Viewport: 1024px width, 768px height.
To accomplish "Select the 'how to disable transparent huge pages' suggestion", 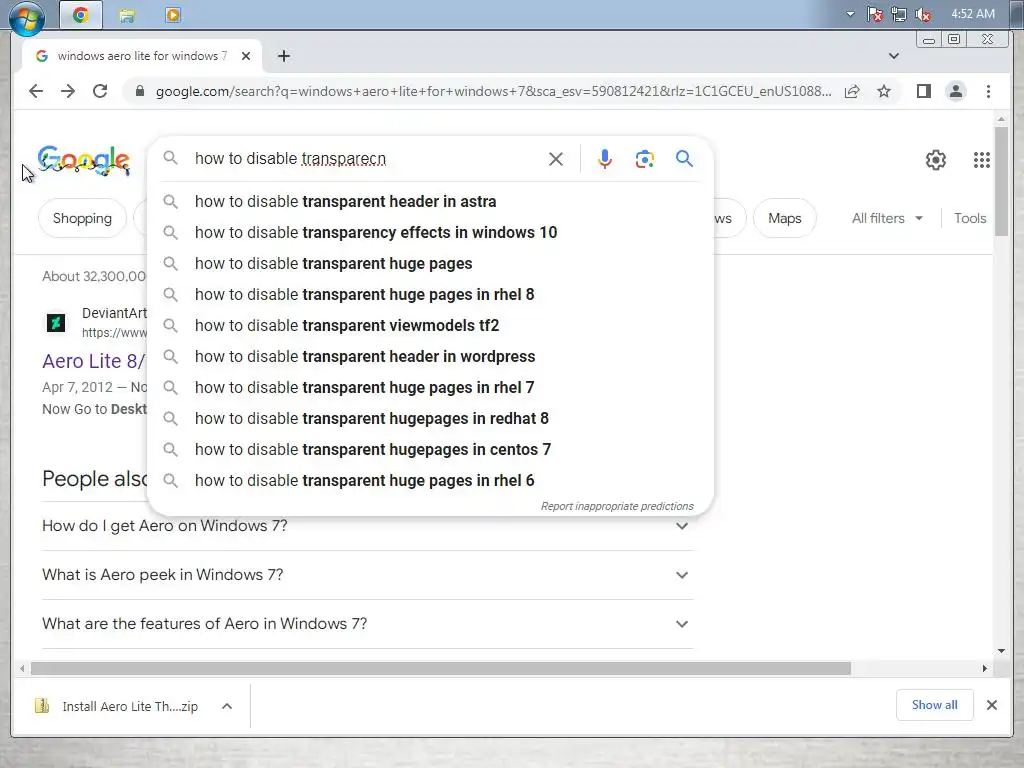I will [430, 264].
